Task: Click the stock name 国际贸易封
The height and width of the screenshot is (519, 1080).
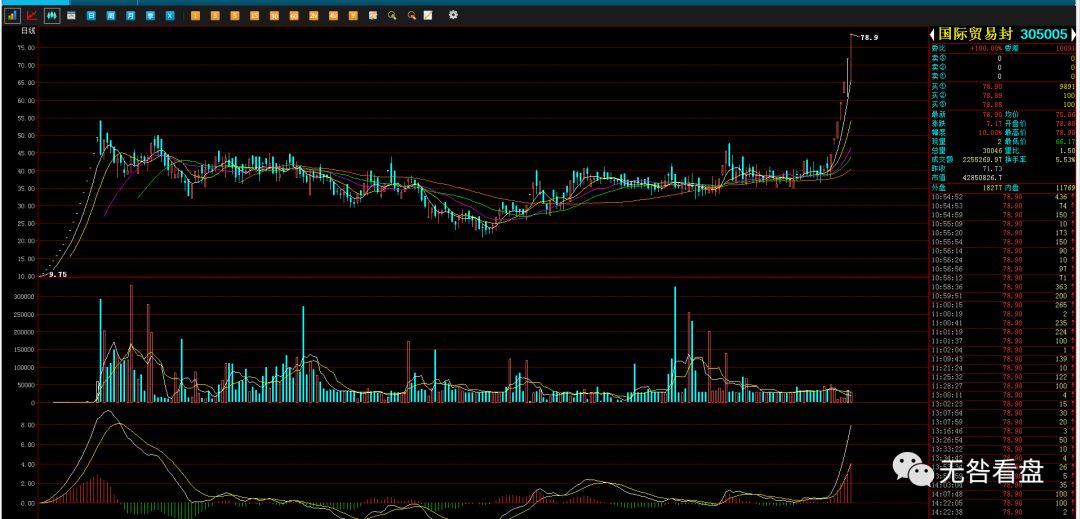Action: coord(975,34)
